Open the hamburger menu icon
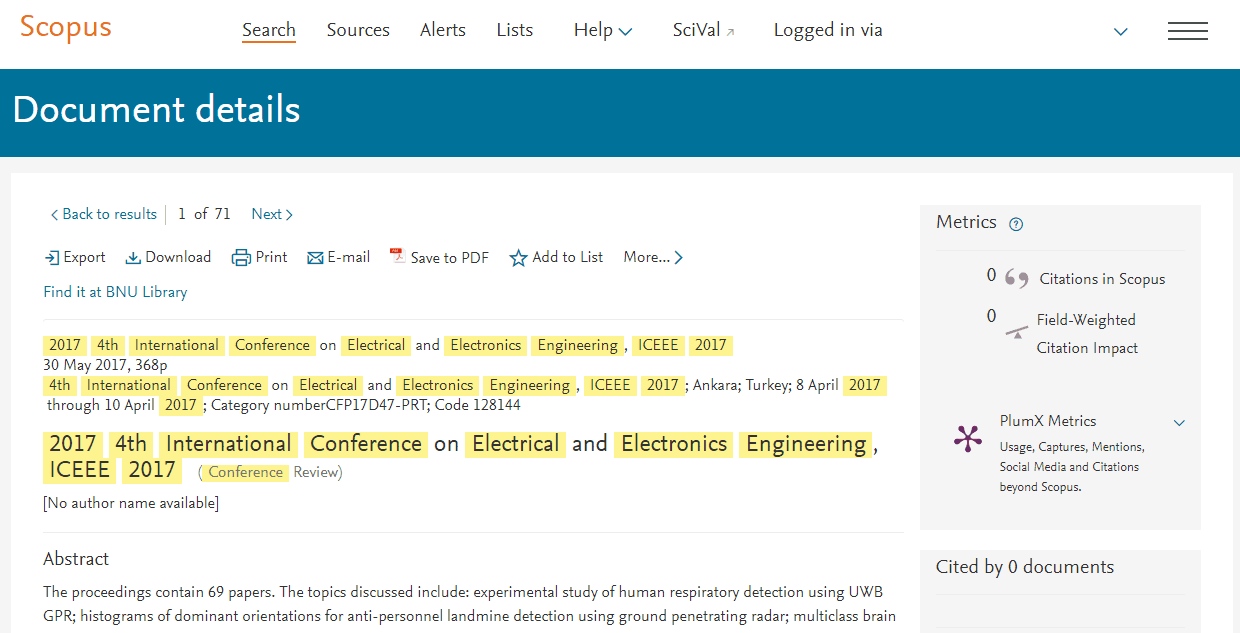The height and width of the screenshot is (633, 1240). (x=1188, y=31)
